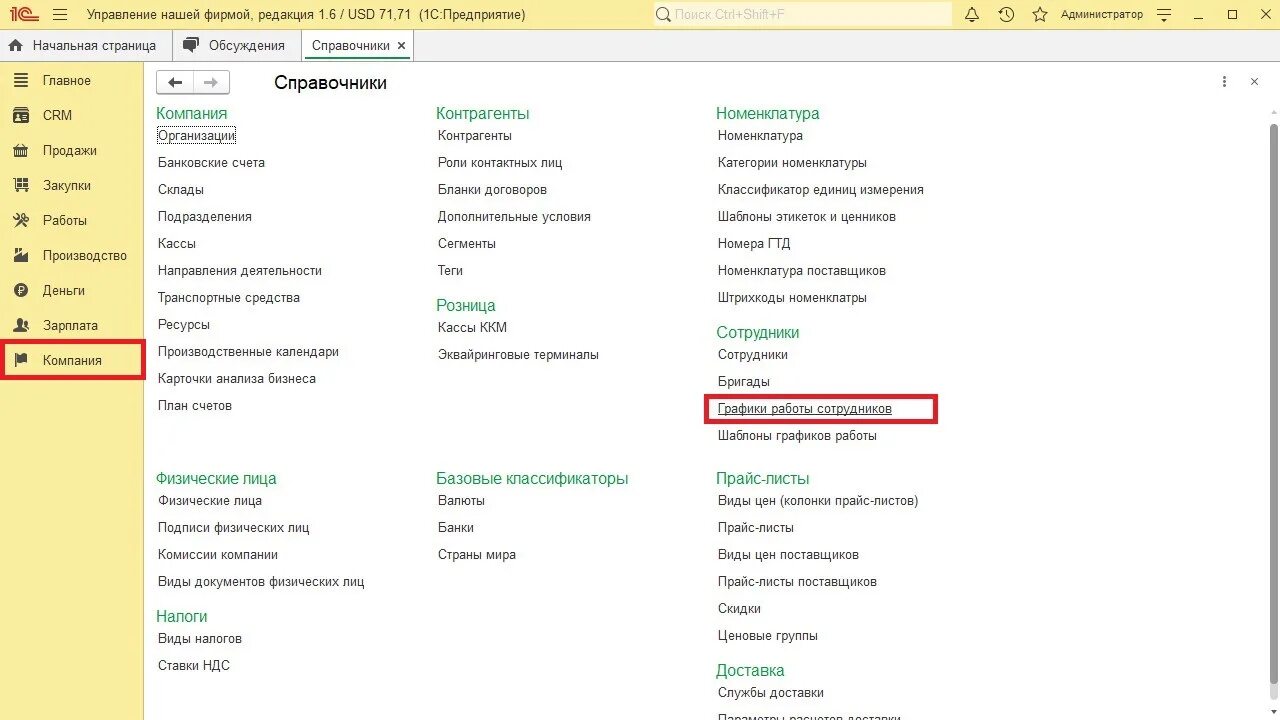Viewport: 1280px width, 720px height.
Task: Open Виды налогов link
Action: 200,638
